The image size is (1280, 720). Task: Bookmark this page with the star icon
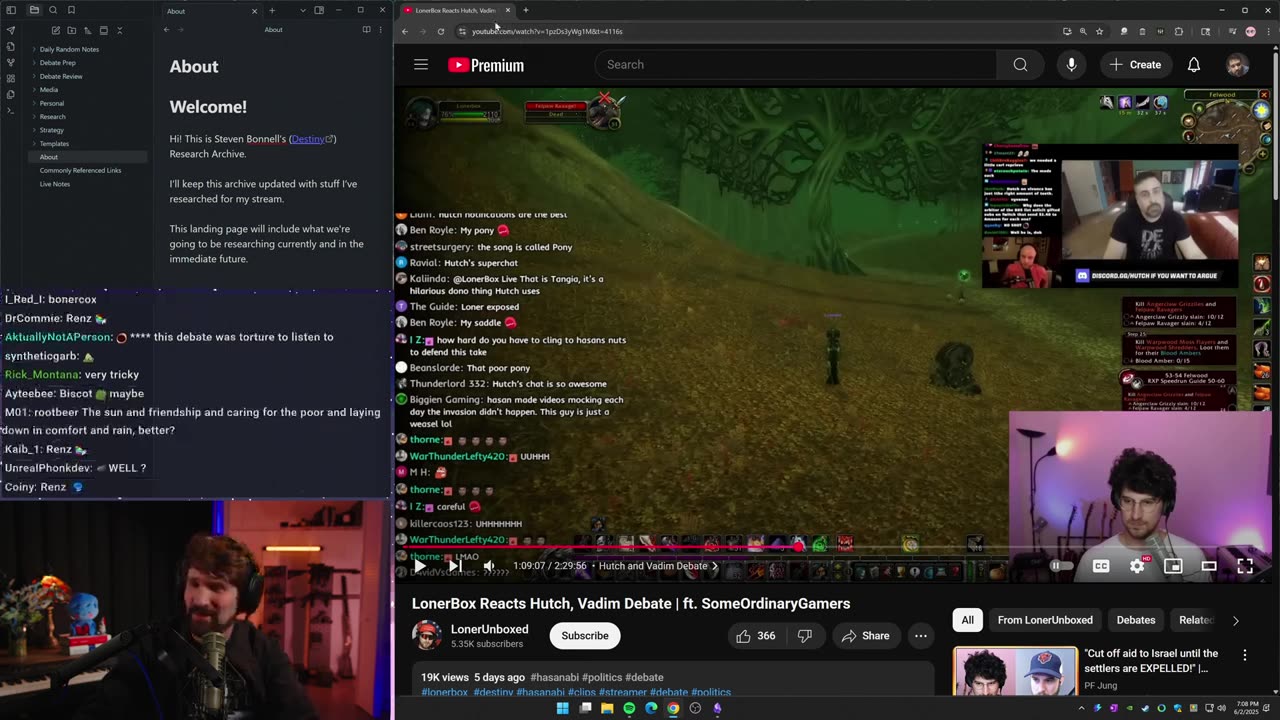[1099, 31]
